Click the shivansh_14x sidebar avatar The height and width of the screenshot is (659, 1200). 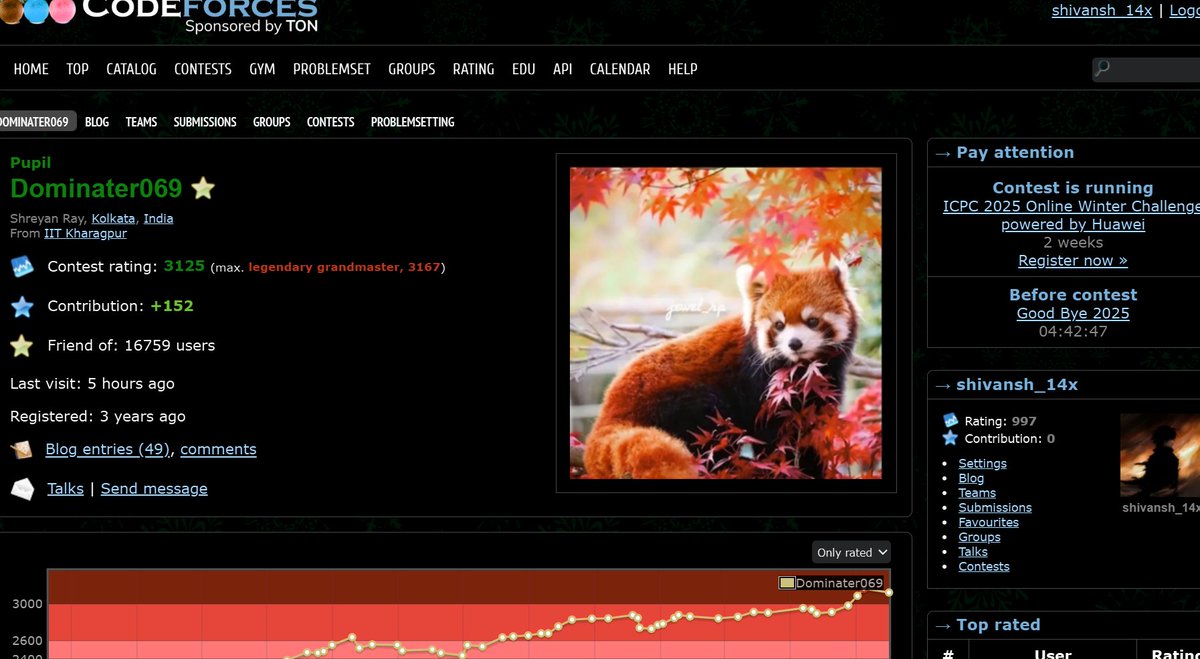pos(1159,455)
